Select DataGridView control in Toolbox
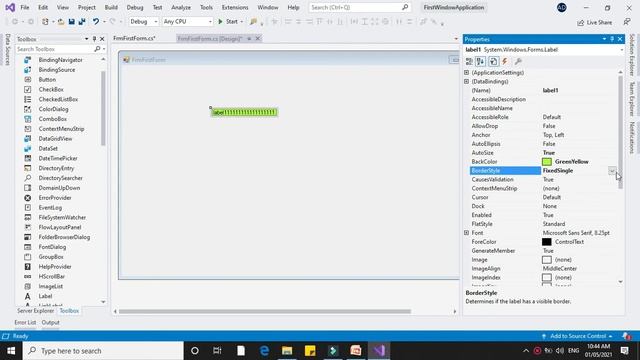Viewport: 640px width, 360px height. (x=55, y=138)
